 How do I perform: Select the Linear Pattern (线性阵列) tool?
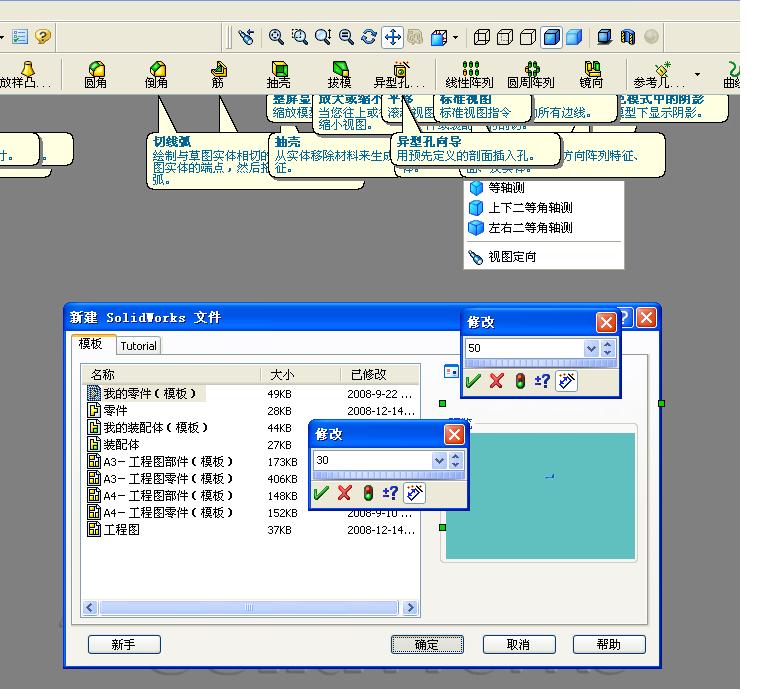point(469,75)
